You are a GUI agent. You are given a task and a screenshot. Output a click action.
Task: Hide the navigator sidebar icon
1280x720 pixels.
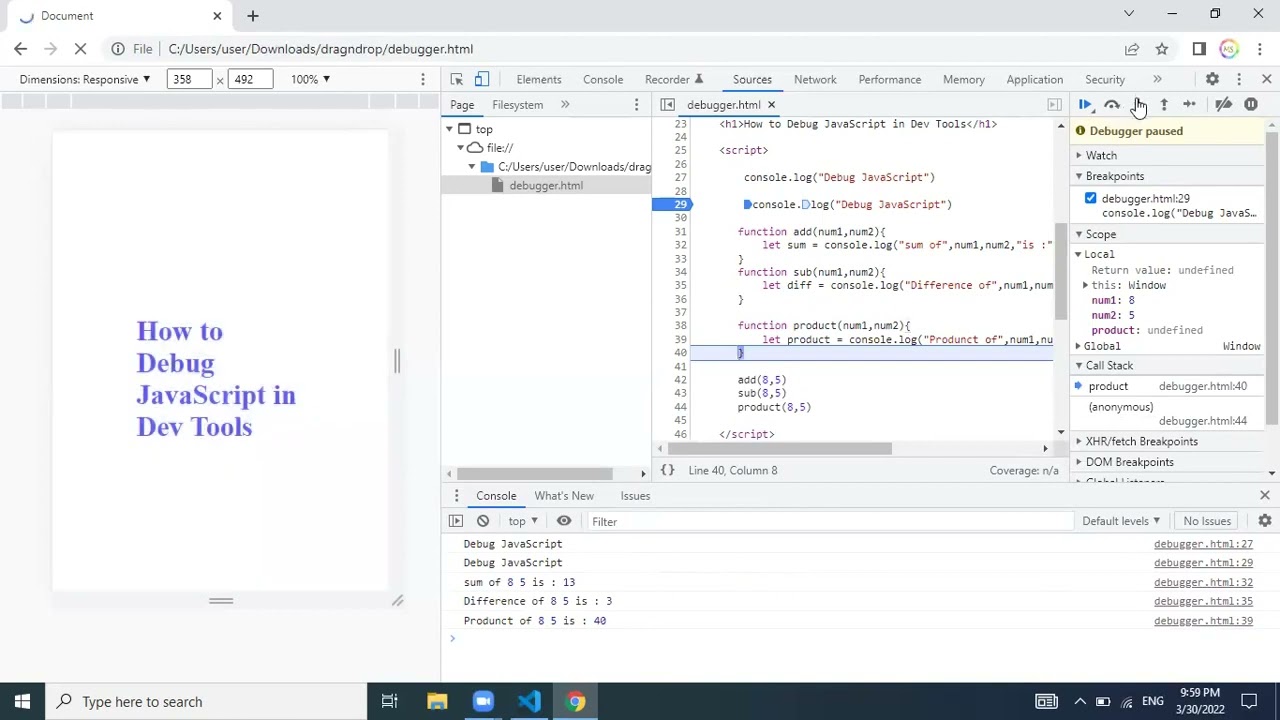coord(667,105)
